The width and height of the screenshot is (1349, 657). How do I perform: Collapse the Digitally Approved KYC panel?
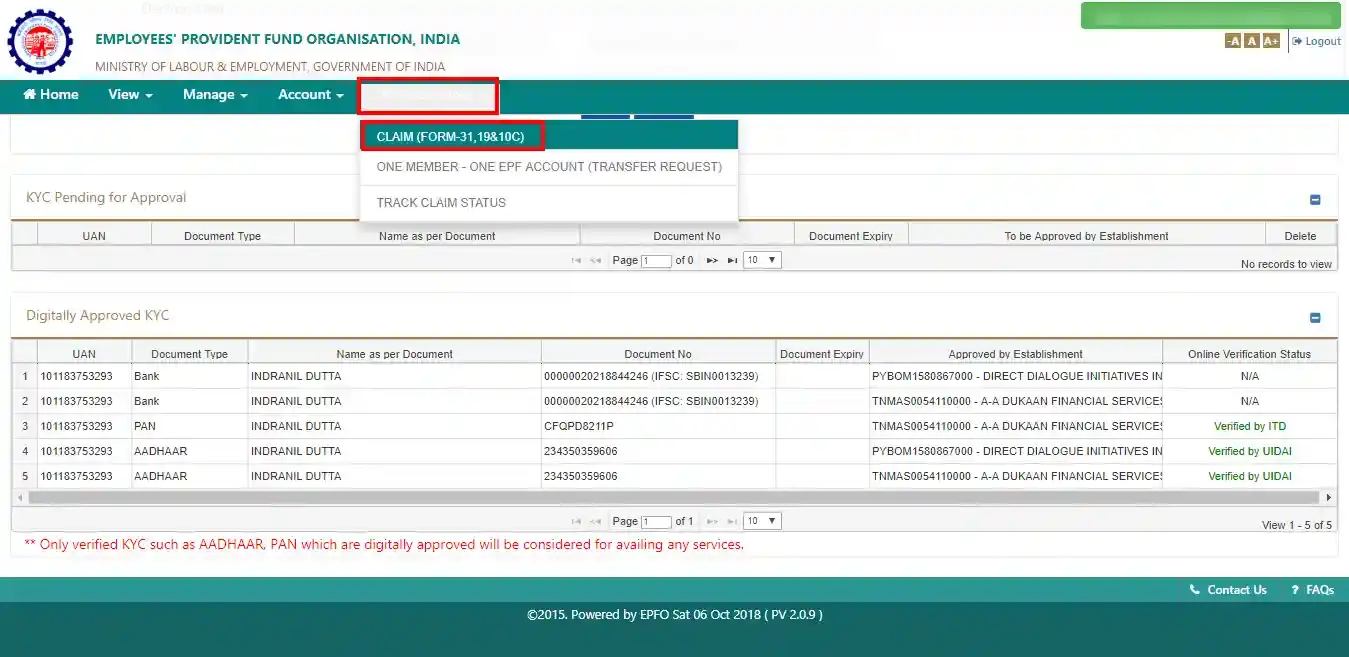1315,318
